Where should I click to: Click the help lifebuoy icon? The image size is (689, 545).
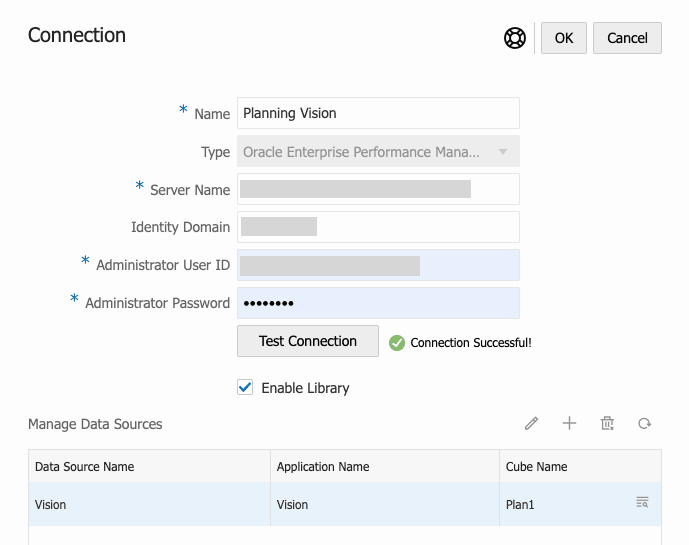[x=515, y=38]
